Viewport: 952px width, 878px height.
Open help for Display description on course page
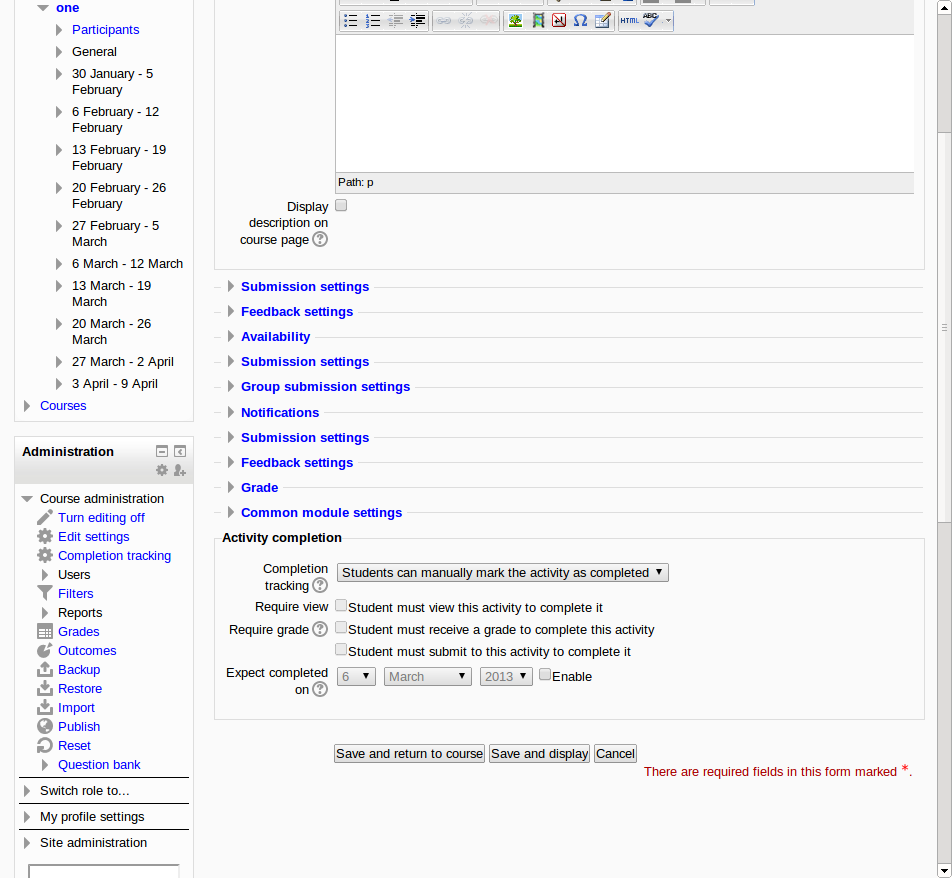point(320,239)
